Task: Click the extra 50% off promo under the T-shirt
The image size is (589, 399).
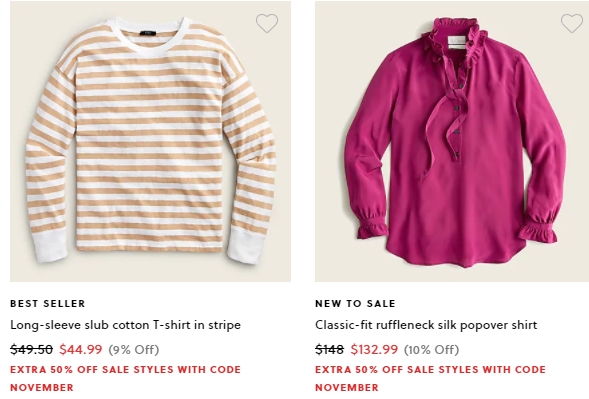Action: pyautogui.click(x=125, y=378)
